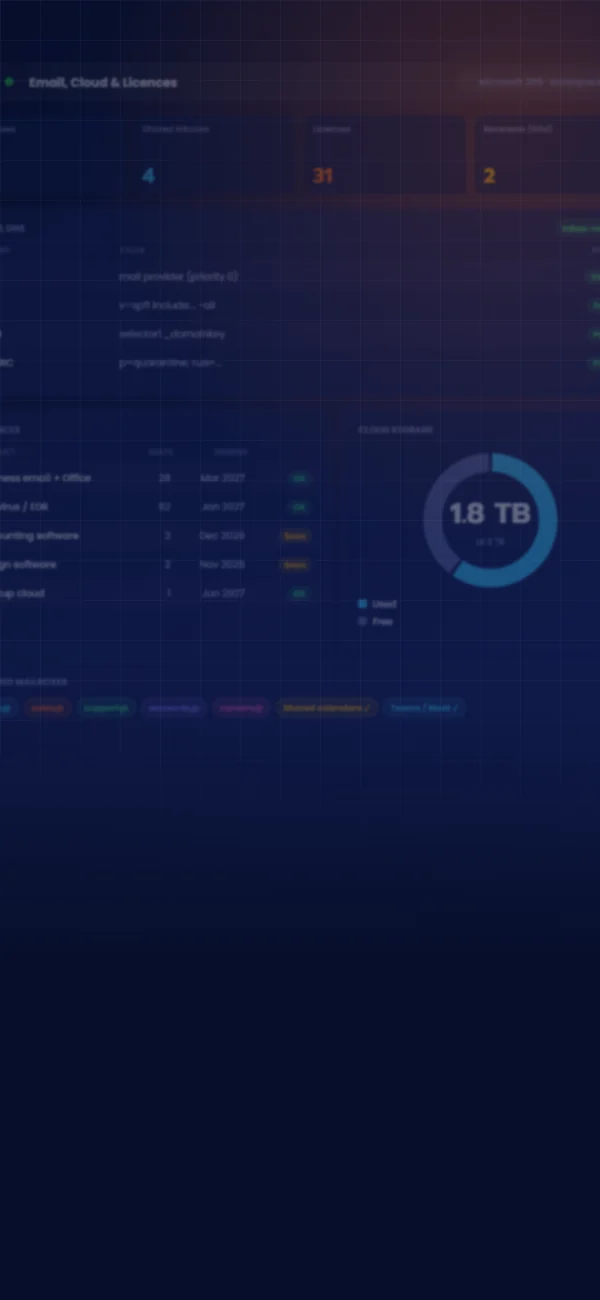Click the OK badge in the Mar 2027 row
The image size is (600, 1300).
coord(299,478)
